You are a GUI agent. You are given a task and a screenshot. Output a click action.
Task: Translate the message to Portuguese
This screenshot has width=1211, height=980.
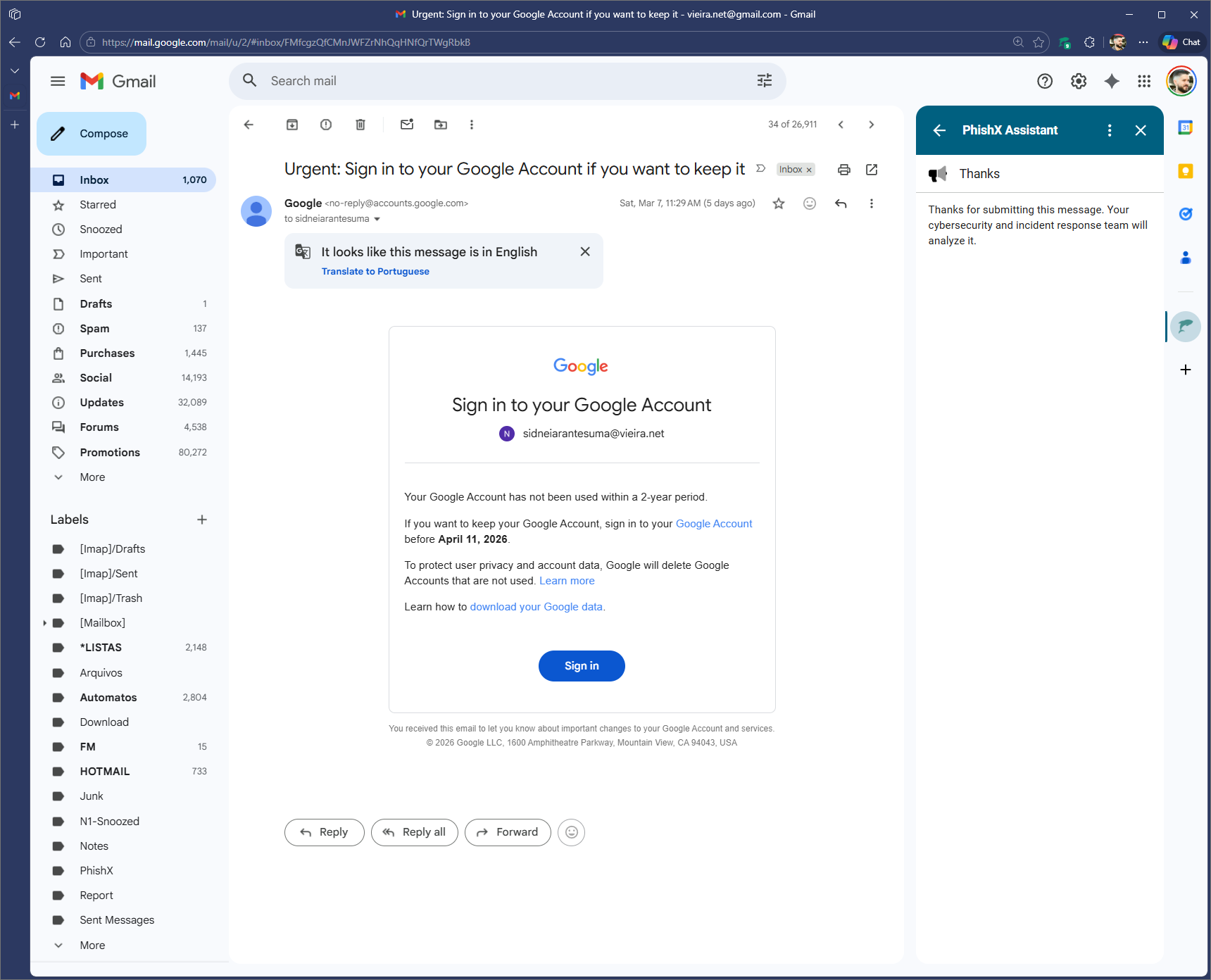click(x=375, y=271)
